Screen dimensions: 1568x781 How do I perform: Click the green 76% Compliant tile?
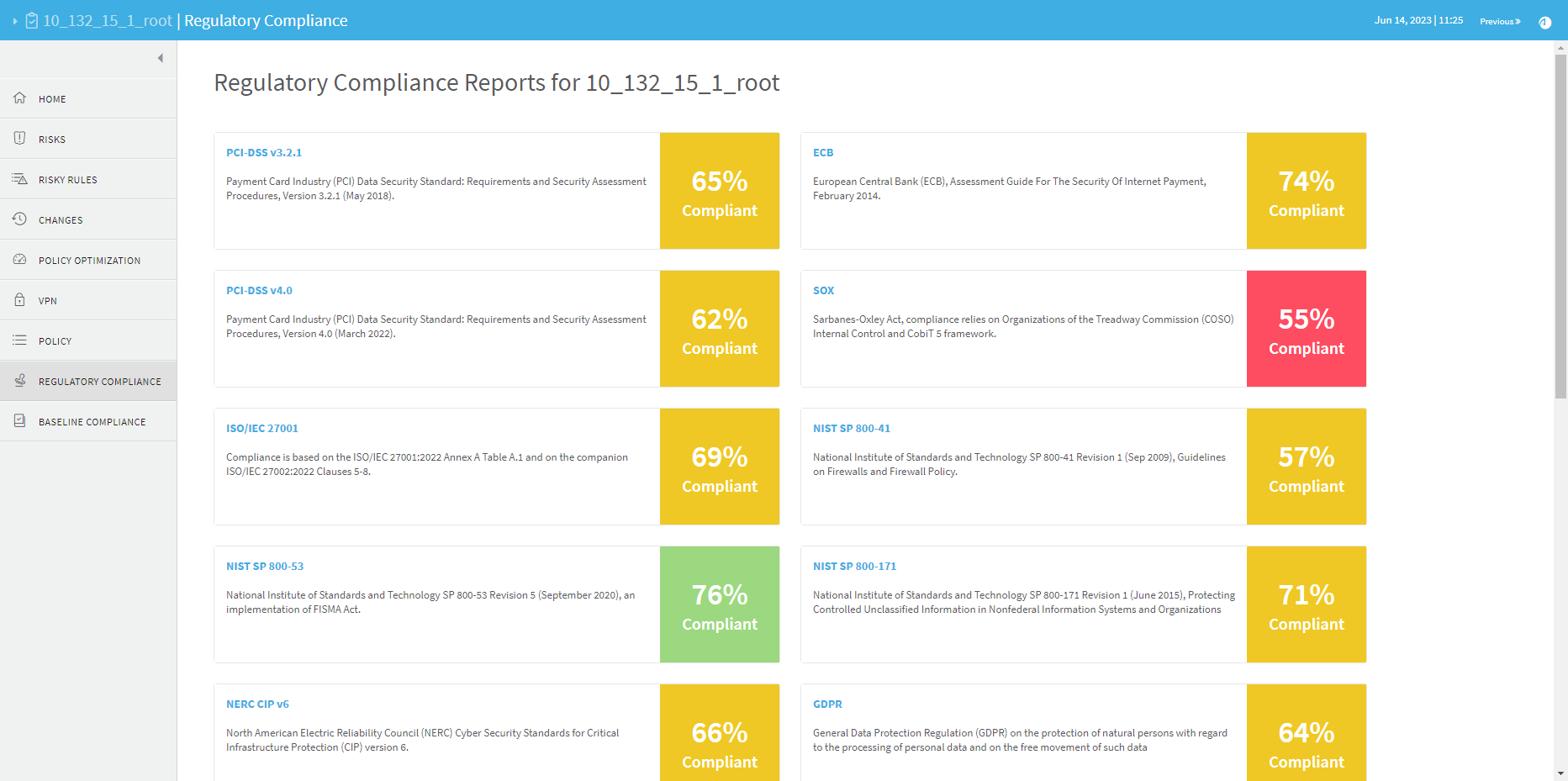point(719,604)
